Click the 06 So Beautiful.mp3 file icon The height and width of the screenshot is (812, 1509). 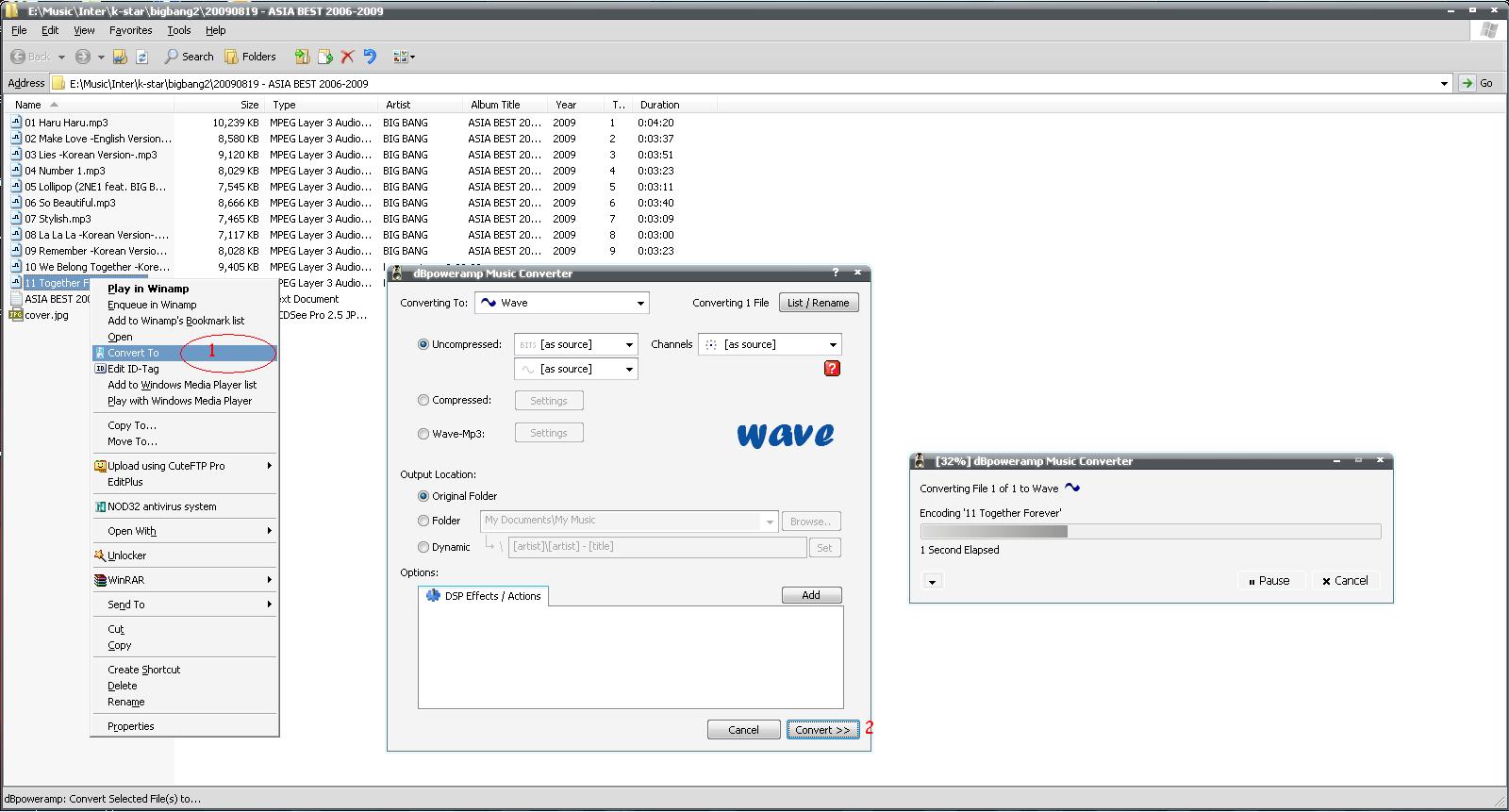click(16, 203)
